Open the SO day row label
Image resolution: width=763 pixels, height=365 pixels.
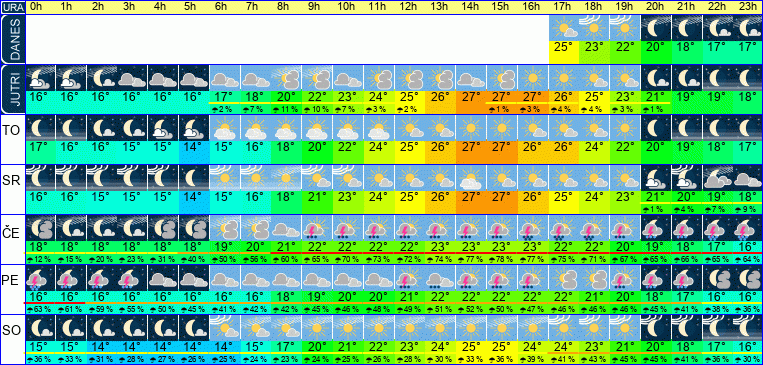[11, 331]
